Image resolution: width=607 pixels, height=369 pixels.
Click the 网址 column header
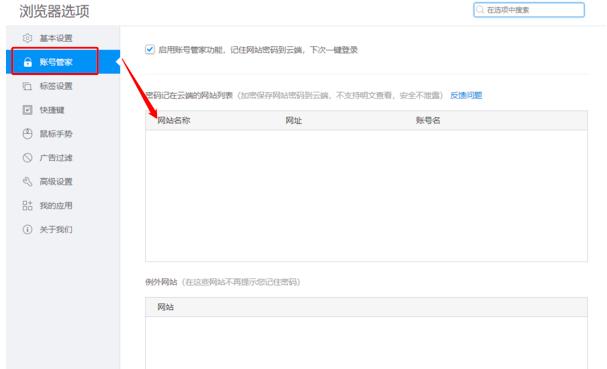pyautogui.click(x=293, y=120)
